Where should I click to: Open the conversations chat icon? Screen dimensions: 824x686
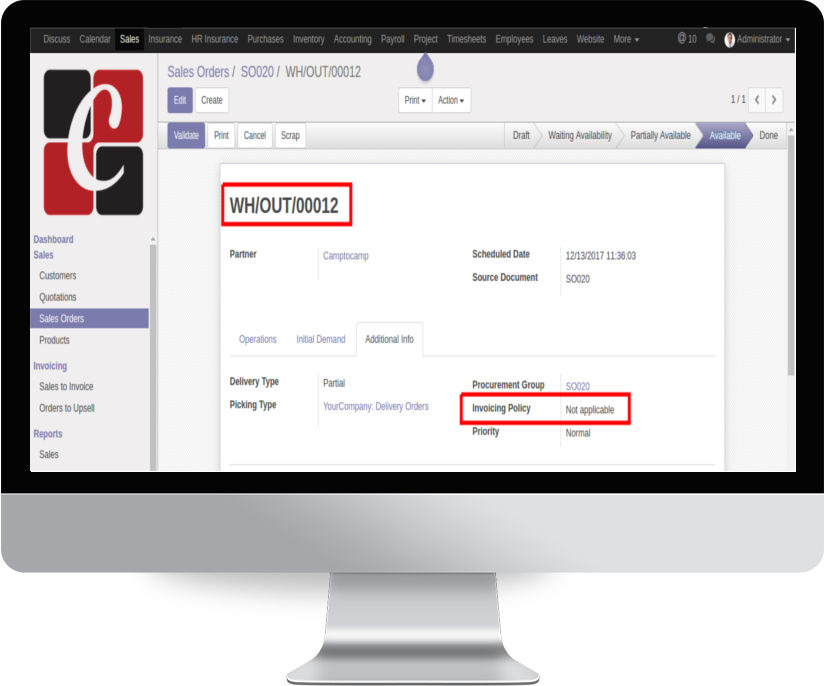710,39
